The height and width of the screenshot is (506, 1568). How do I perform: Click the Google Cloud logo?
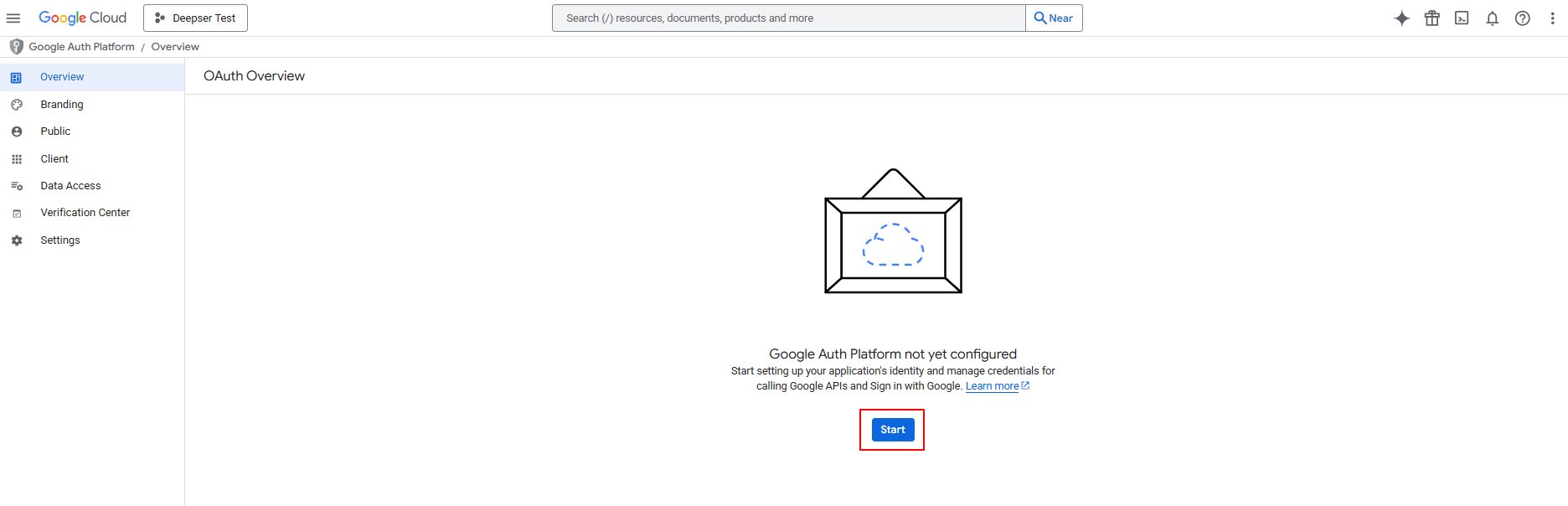(x=82, y=18)
